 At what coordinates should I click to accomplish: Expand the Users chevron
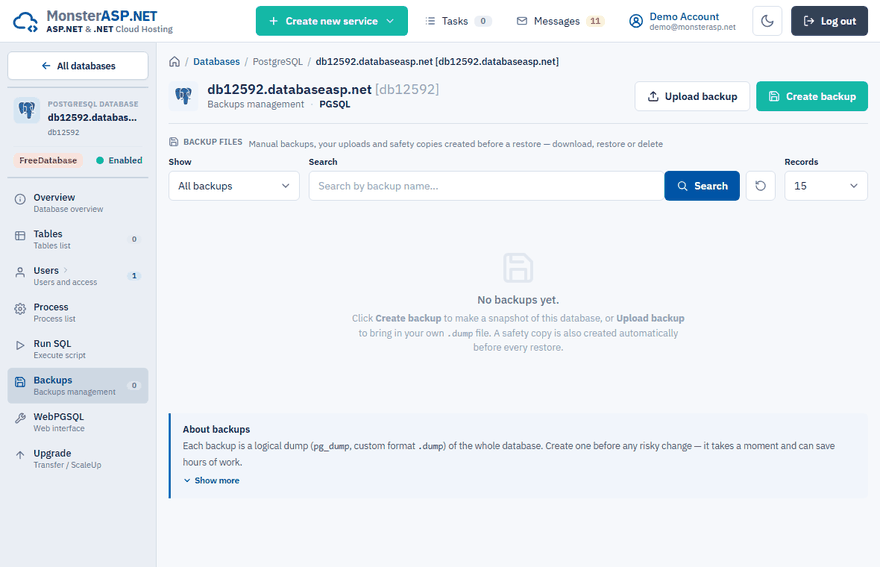66,270
